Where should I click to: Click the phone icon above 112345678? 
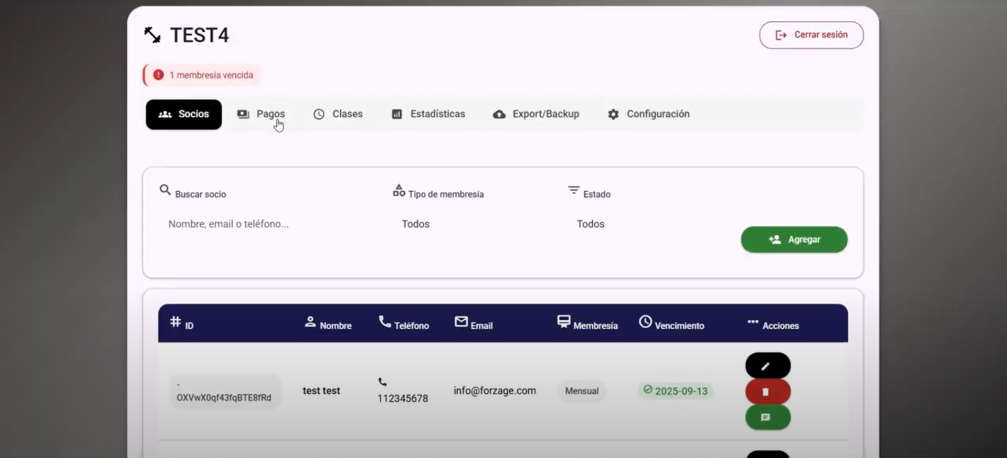(382, 382)
